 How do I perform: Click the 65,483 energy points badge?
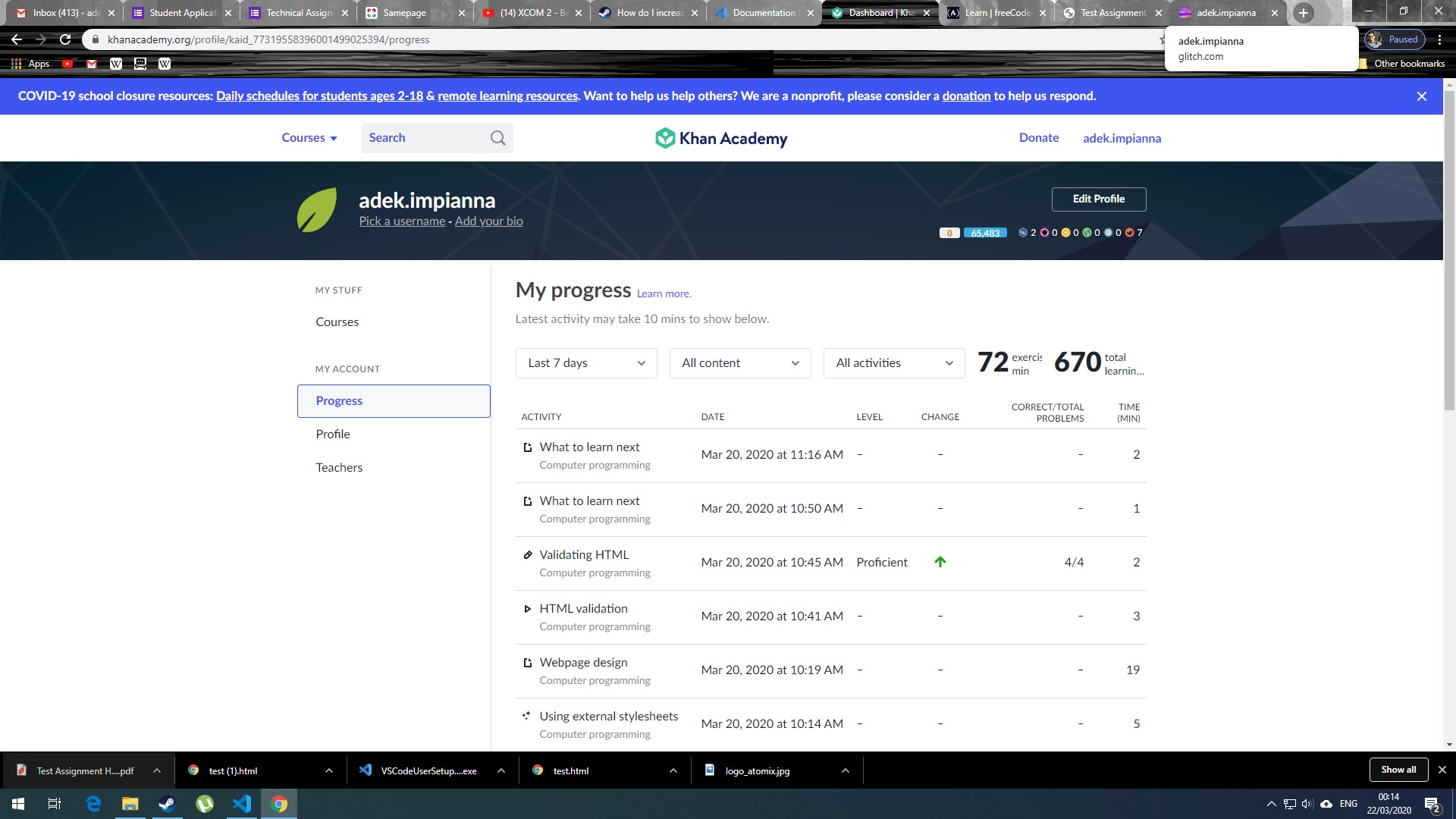pos(985,233)
